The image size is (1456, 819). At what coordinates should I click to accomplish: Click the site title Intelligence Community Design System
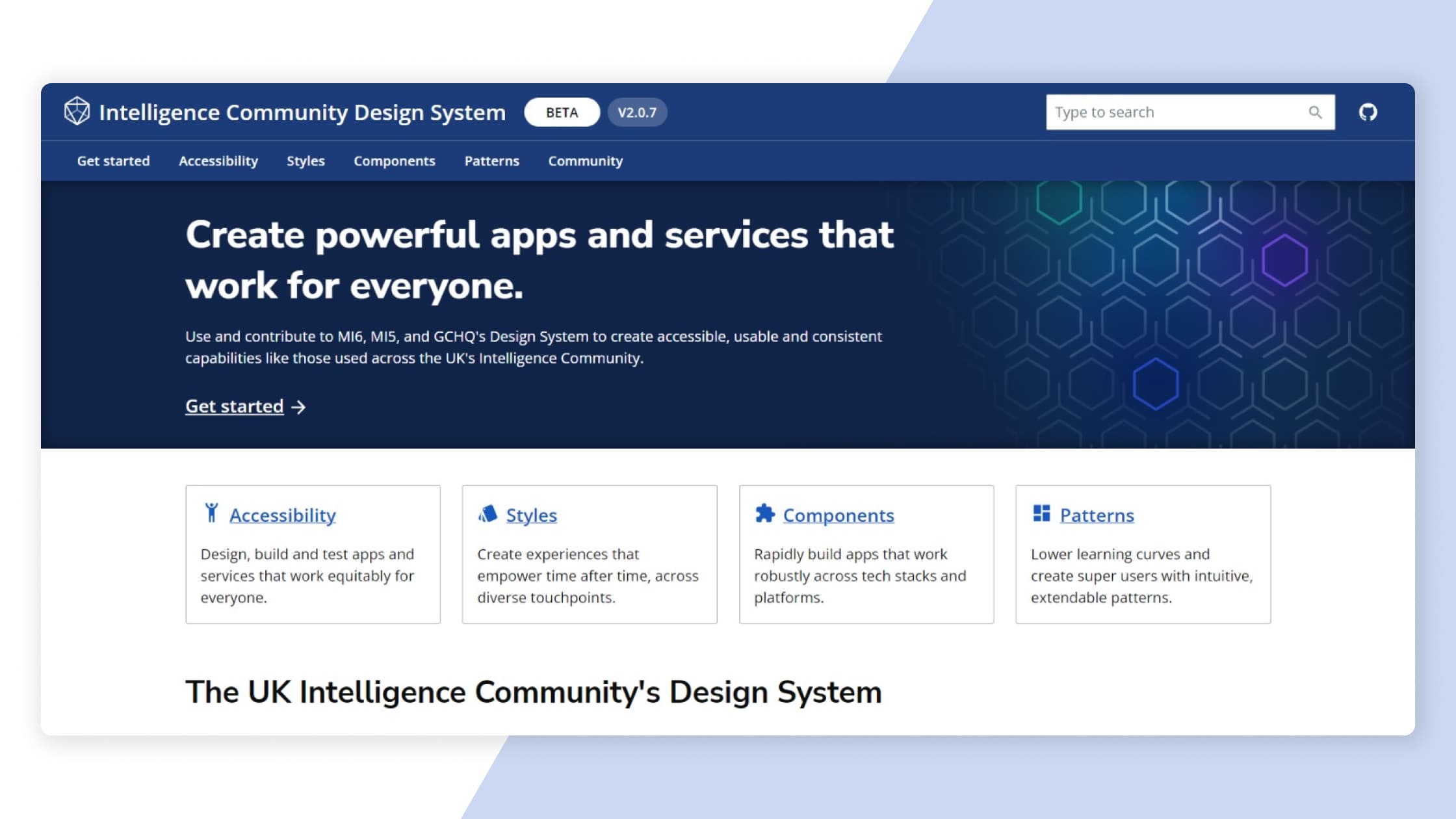coord(302,112)
